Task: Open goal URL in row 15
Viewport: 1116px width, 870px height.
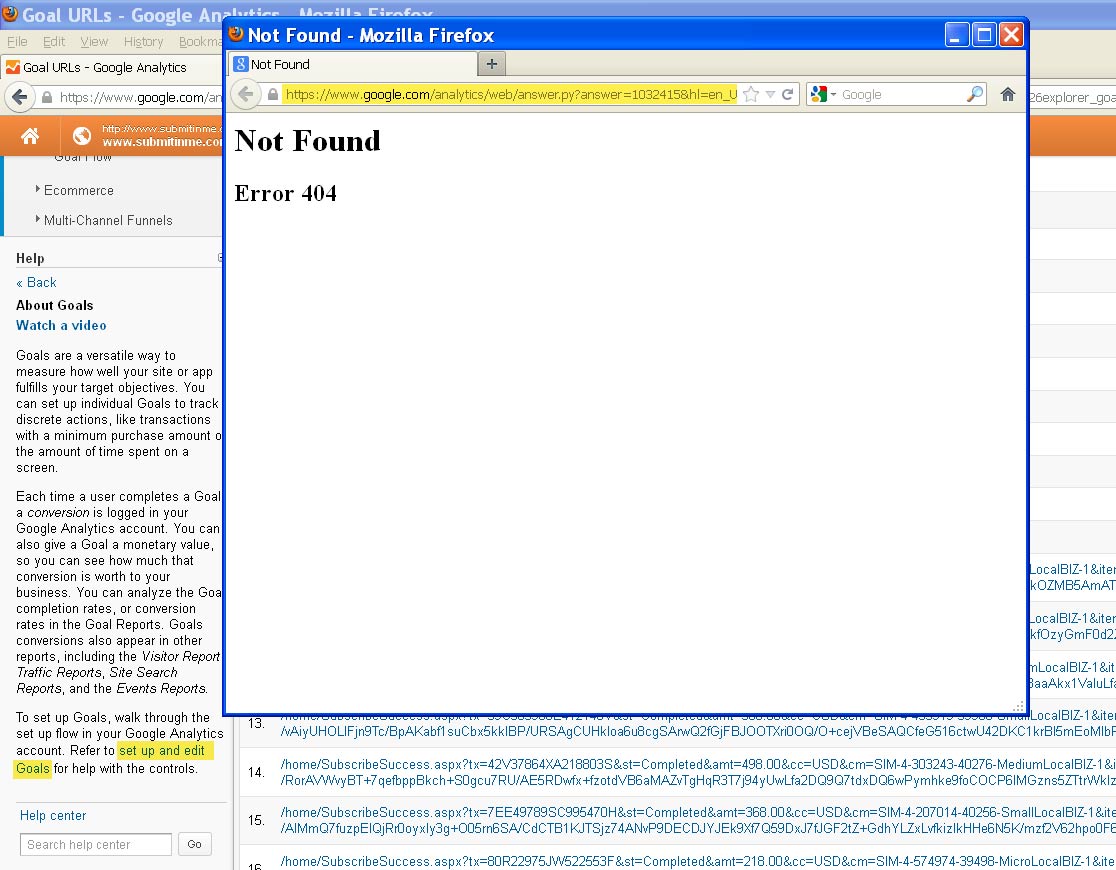Action: point(698,820)
